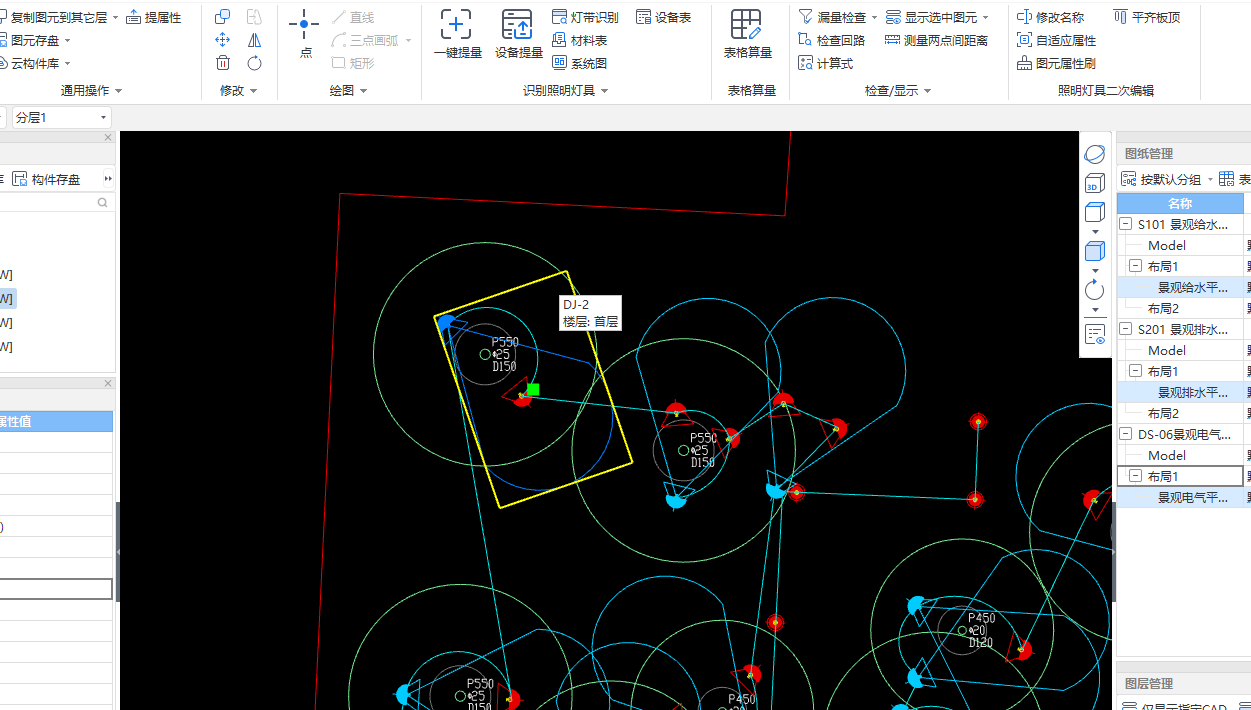The width and height of the screenshot is (1251, 710).
Task: Open the 设备表 equipment table
Action: pos(663,17)
